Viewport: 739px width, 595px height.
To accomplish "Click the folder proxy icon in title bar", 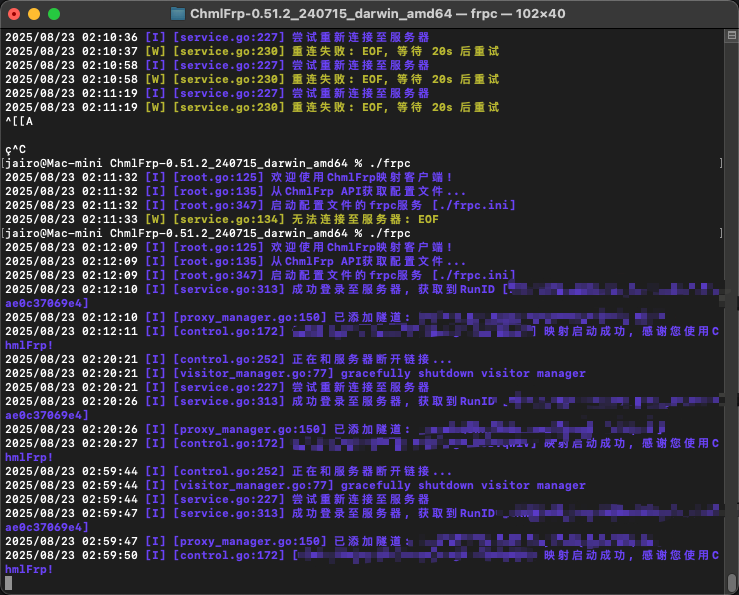I will pos(178,14).
